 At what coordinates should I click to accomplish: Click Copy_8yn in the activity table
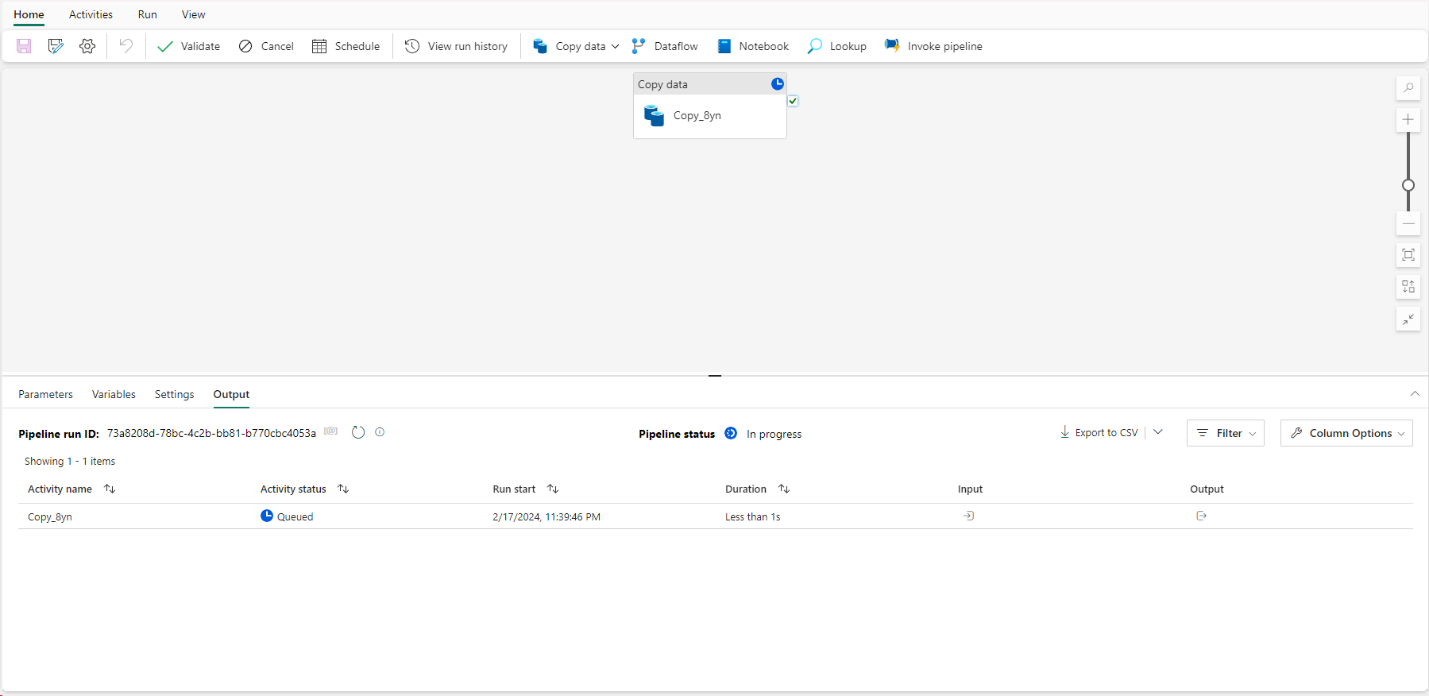click(50, 517)
